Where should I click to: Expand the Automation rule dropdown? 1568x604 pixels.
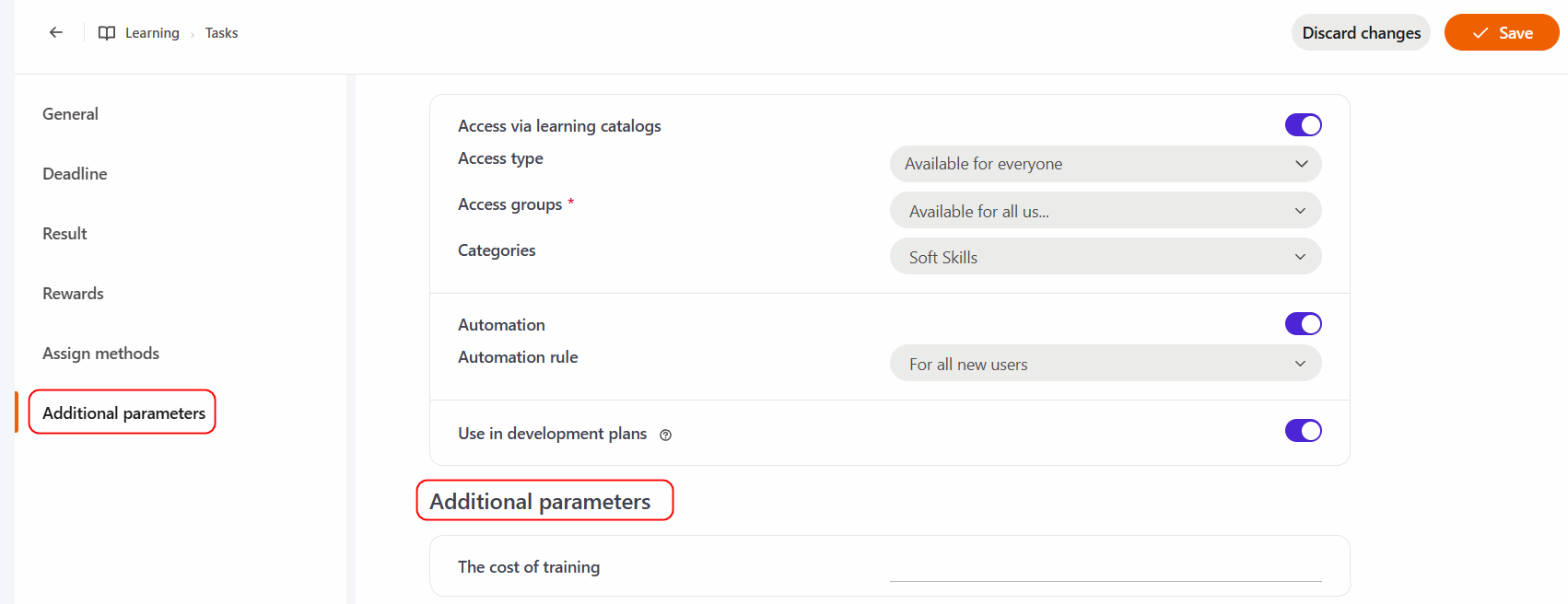coord(1106,363)
